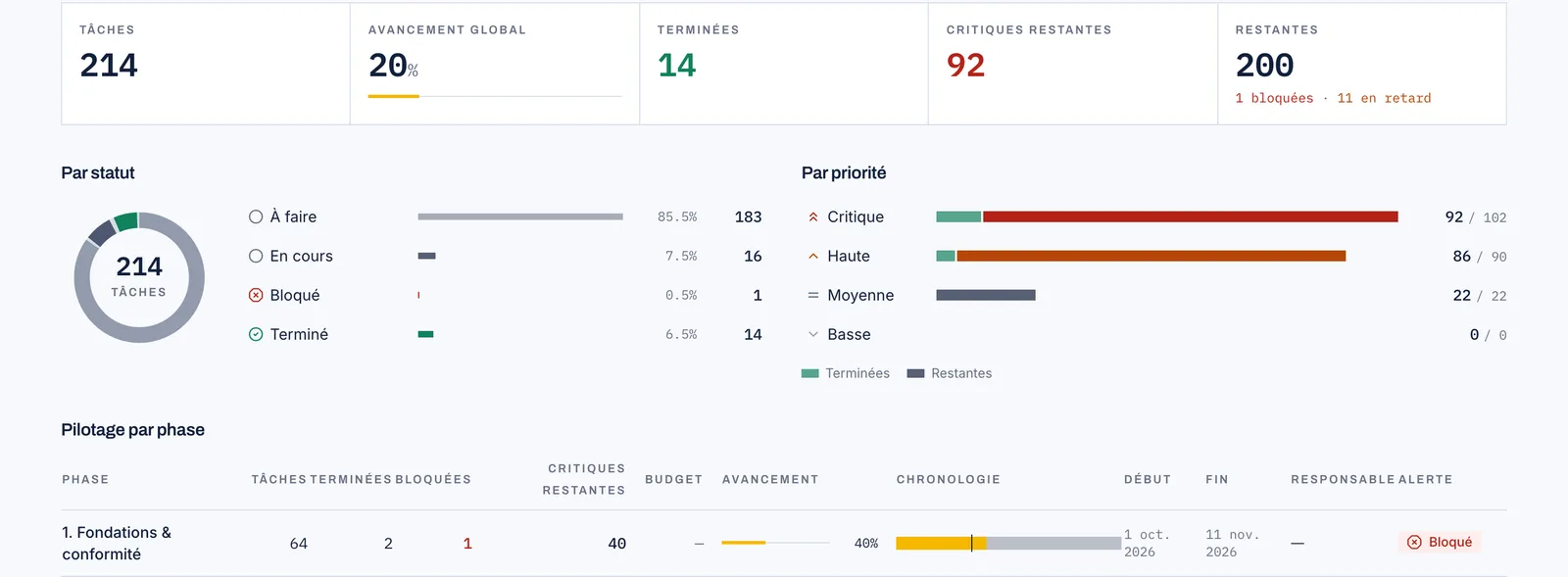1568x577 pixels.
Task: Click the 183 count in À faire row
Action: 748,216
